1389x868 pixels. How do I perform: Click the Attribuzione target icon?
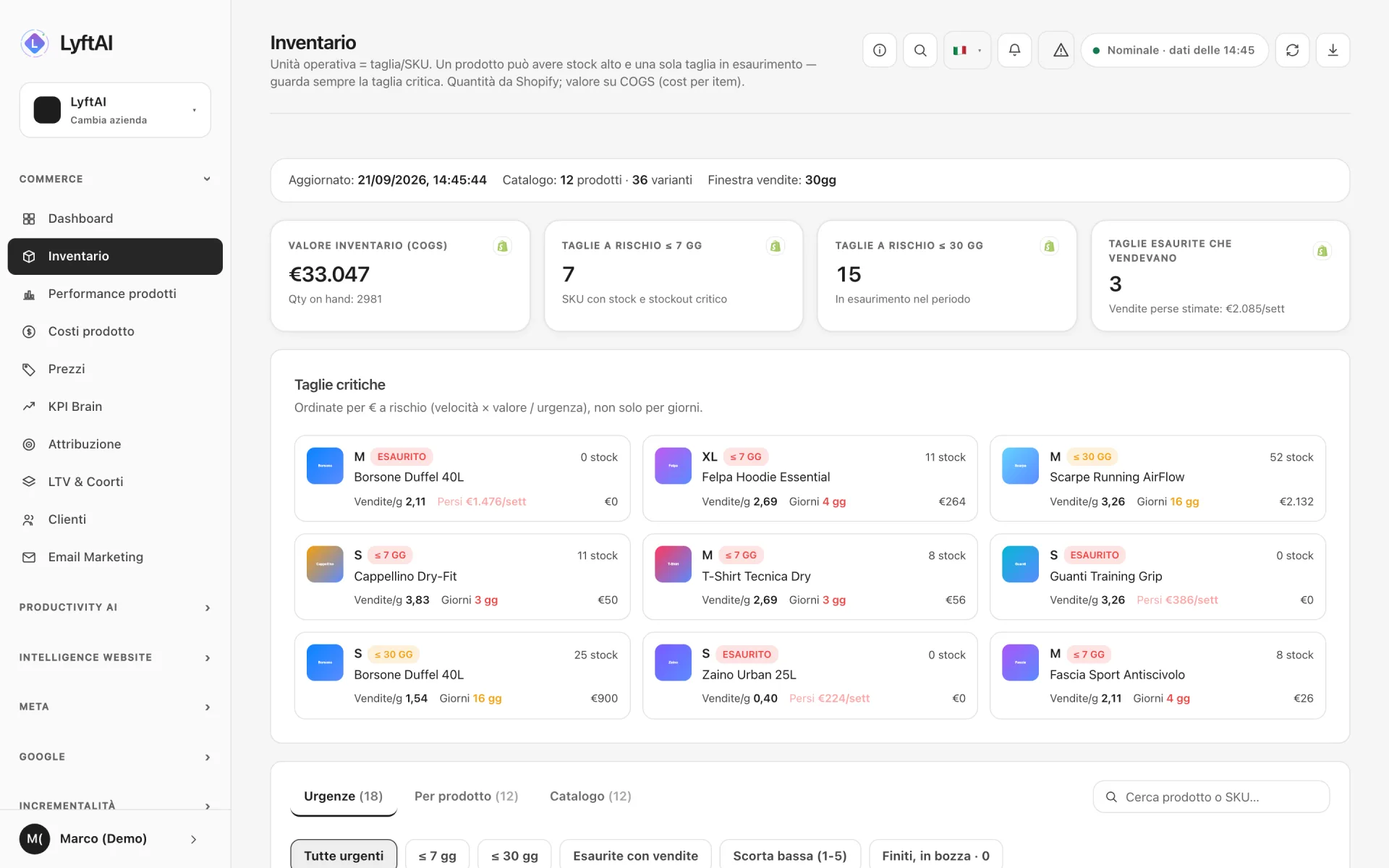(29, 444)
